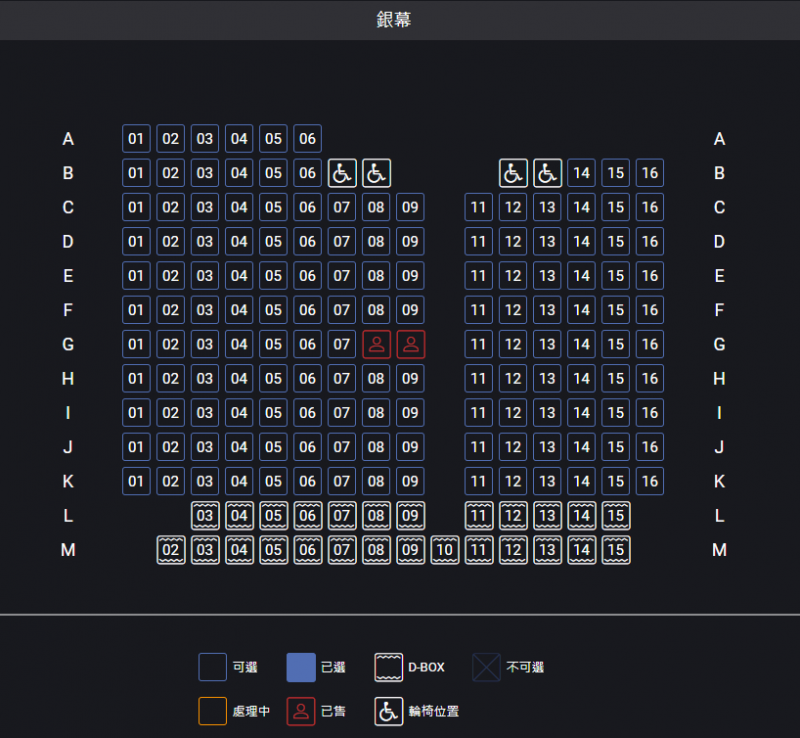Choose seat K16 in row K
The image size is (800, 738).
(x=650, y=481)
